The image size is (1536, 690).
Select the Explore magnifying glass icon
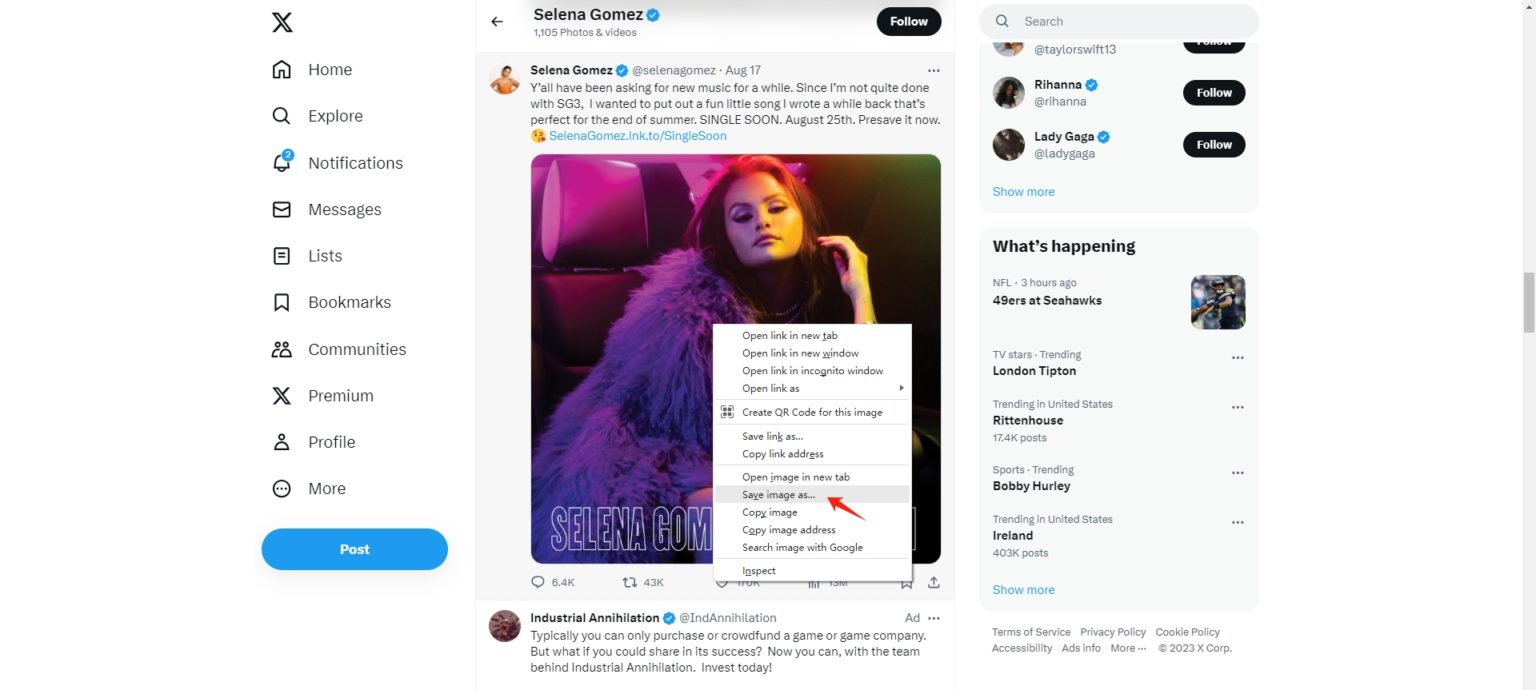(282, 116)
